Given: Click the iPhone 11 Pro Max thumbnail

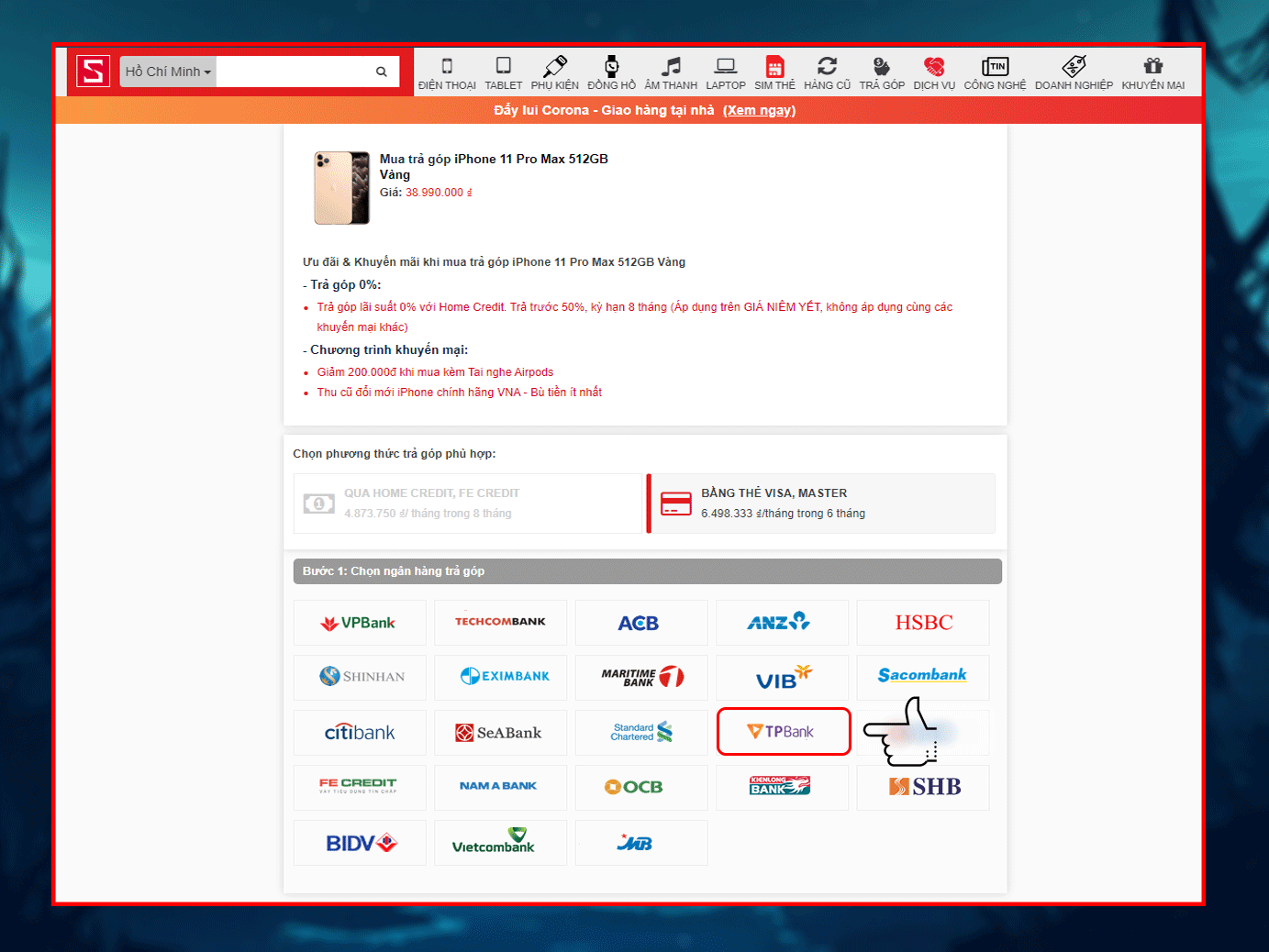Looking at the screenshot, I should (x=342, y=188).
